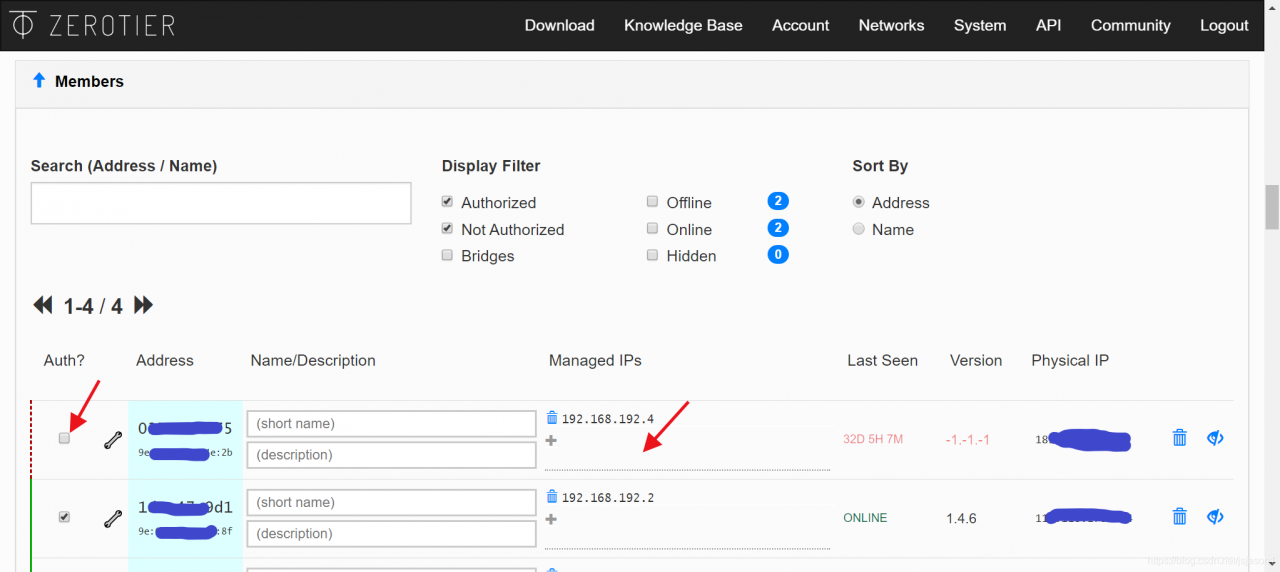Sort members by Name

858,229
